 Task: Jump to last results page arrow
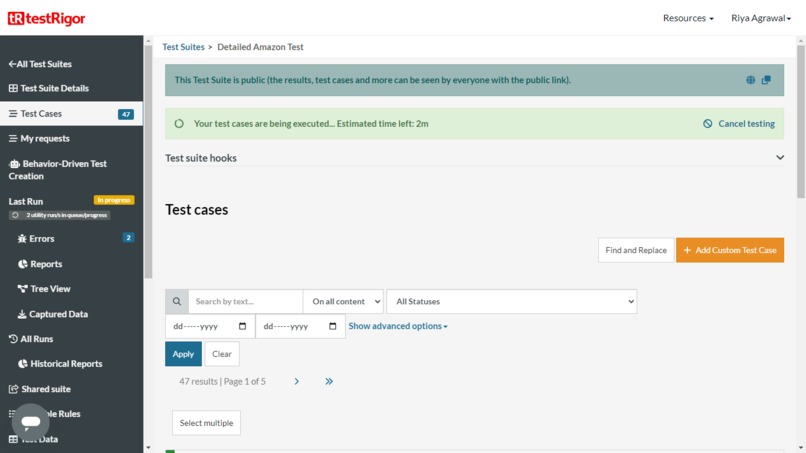pos(329,381)
